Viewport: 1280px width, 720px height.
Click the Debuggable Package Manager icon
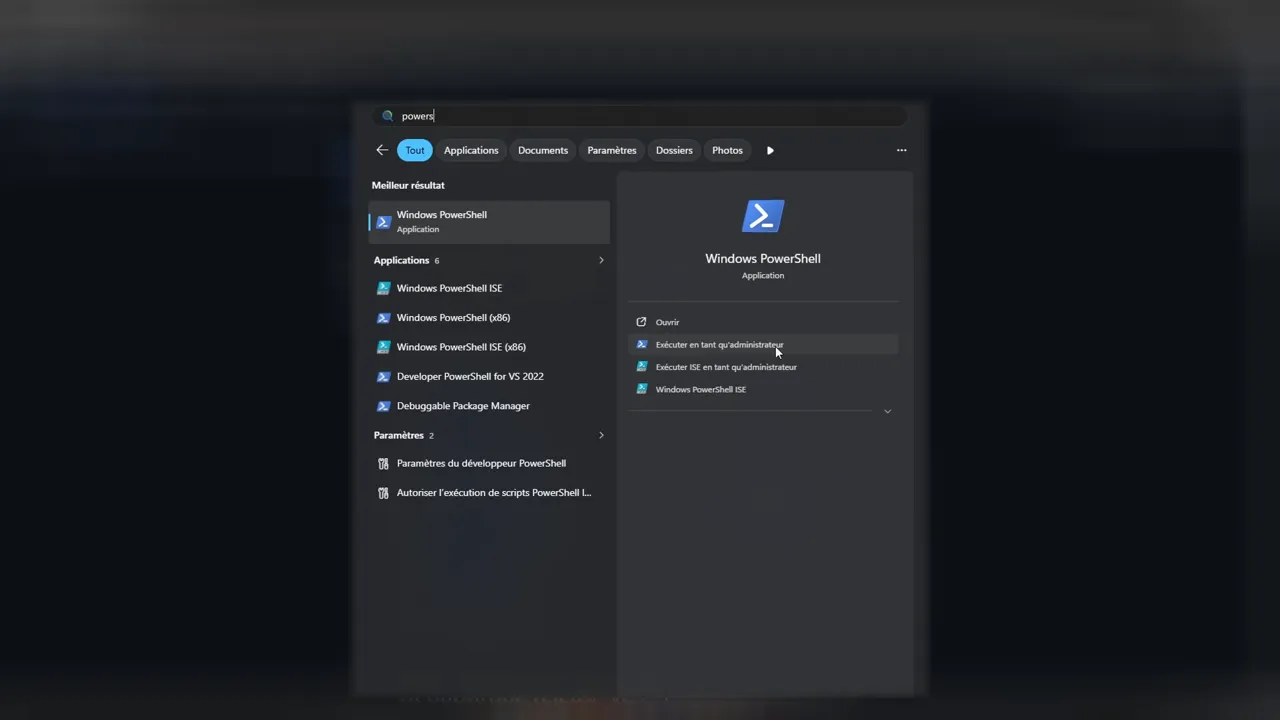[384, 405]
